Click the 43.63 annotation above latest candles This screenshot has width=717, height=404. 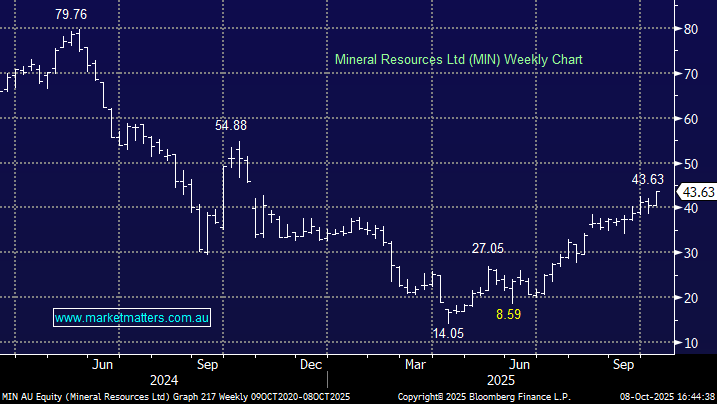pyautogui.click(x=647, y=179)
